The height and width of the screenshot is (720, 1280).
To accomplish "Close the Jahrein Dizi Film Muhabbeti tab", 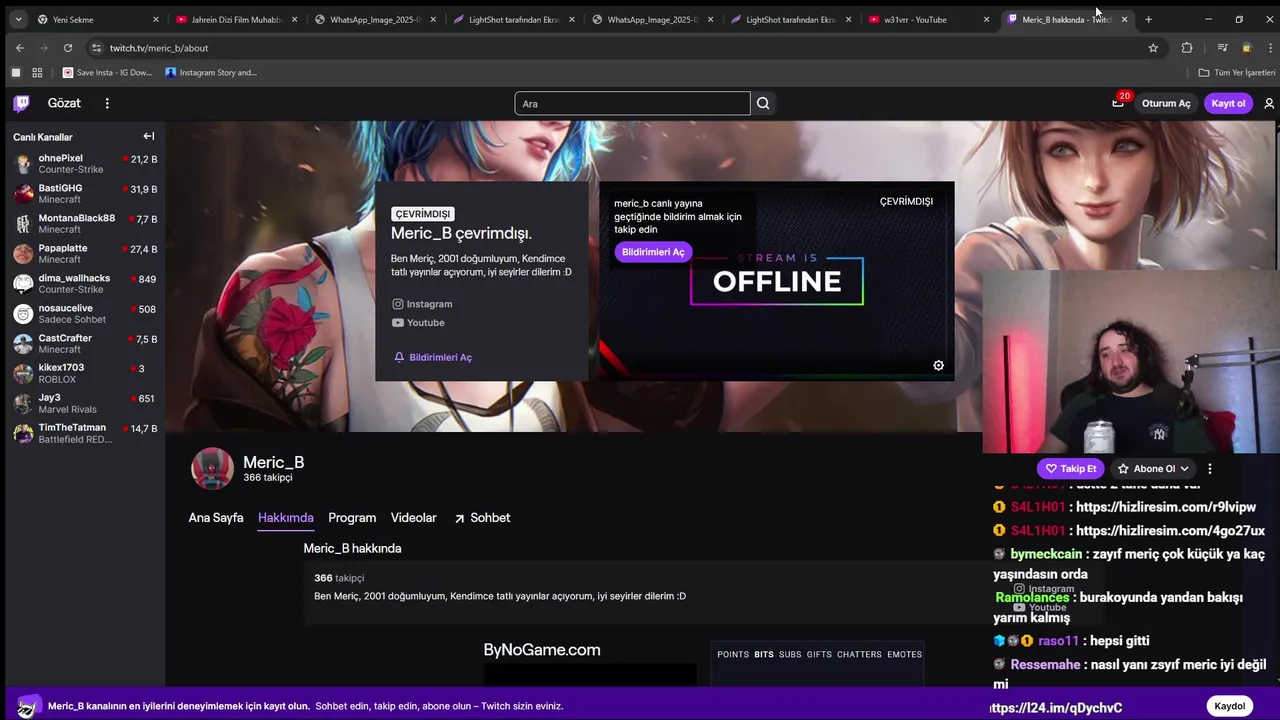I will 294,19.
